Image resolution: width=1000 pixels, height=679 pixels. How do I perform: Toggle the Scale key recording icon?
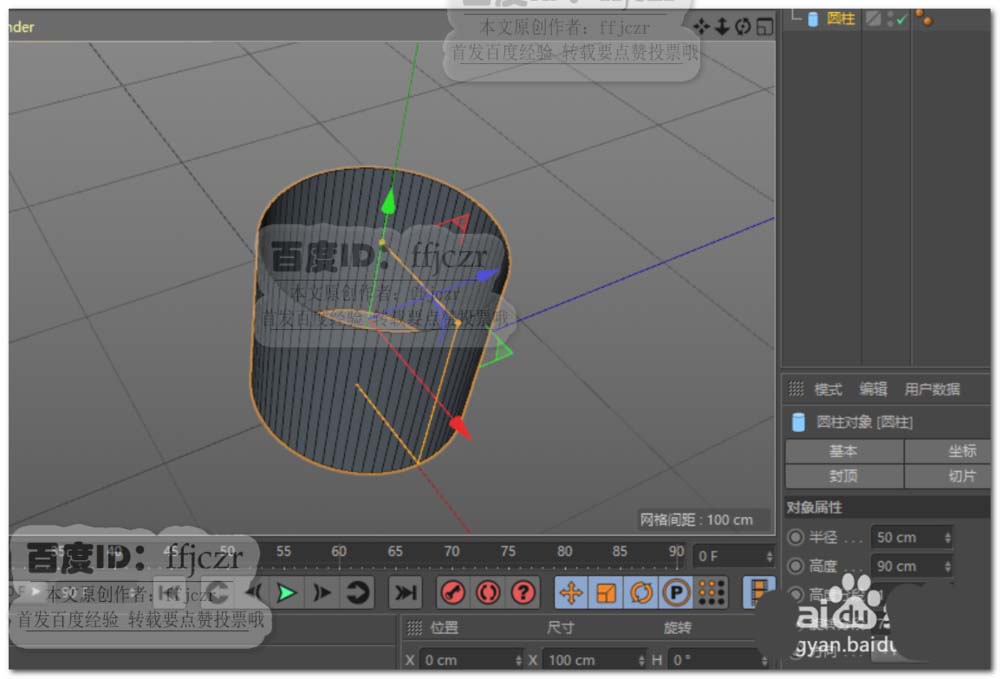click(606, 593)
